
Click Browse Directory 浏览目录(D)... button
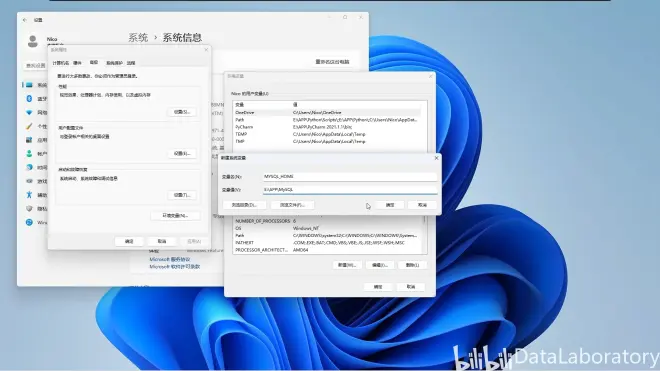click(x=244, y=205)
